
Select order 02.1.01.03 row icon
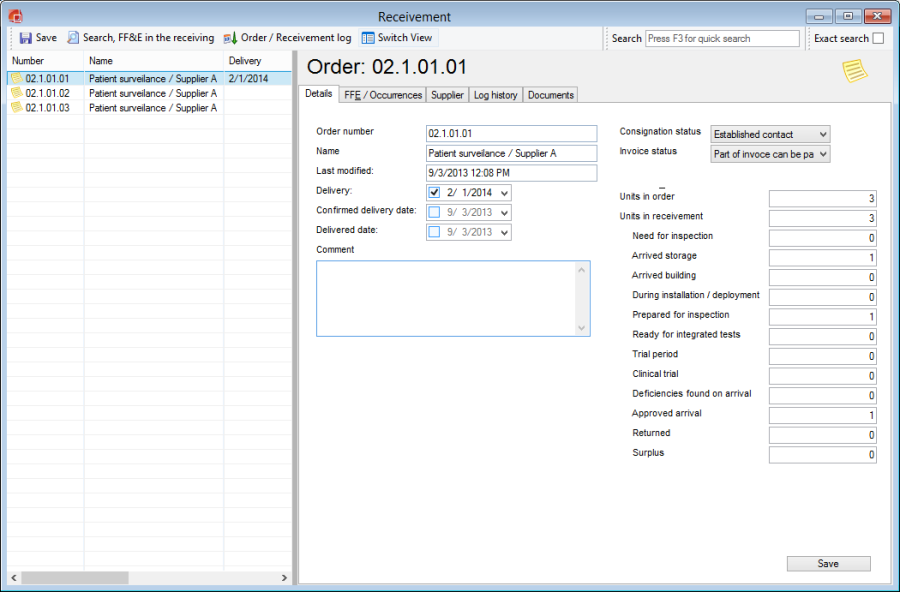[17, 108]
